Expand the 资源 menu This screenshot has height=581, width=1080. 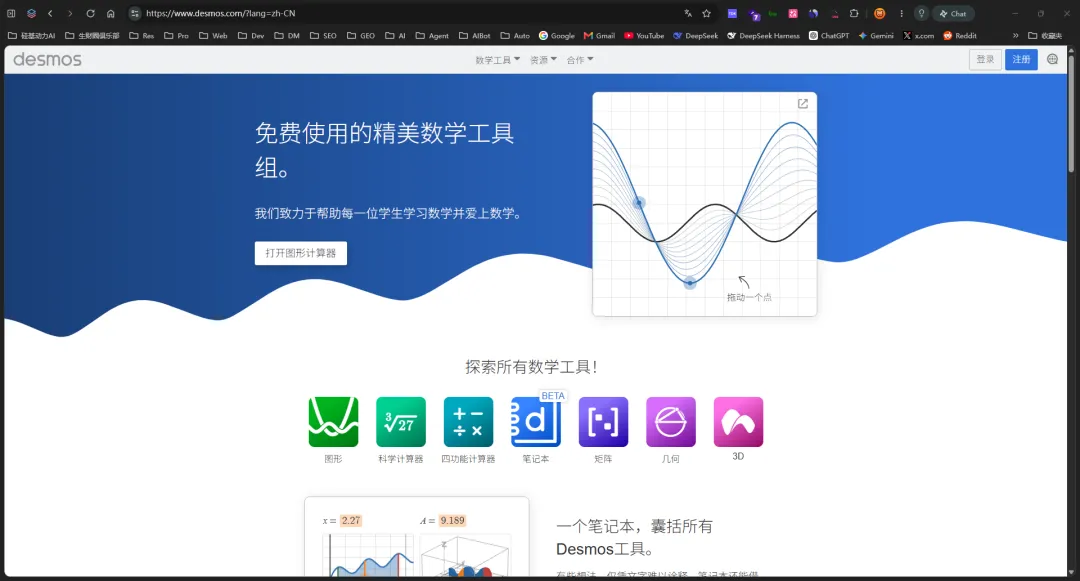tap(543, 60)
